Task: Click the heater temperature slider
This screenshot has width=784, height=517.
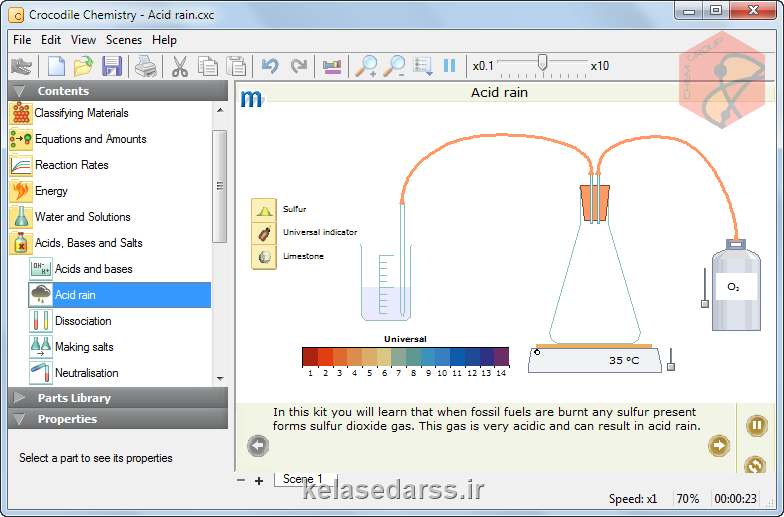Action: coord(671,366)
